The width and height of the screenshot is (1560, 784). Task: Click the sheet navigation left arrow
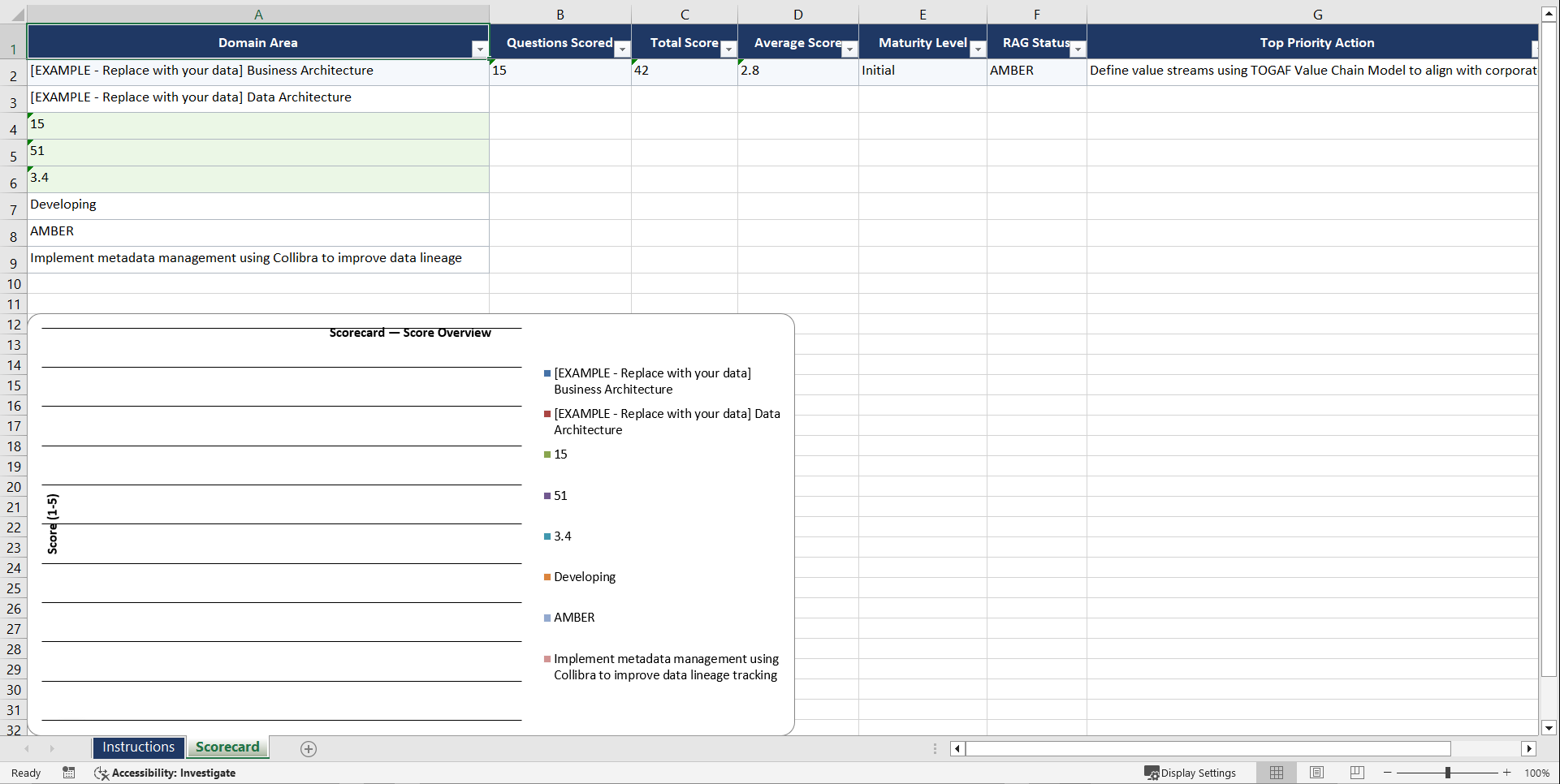(27, 748)
